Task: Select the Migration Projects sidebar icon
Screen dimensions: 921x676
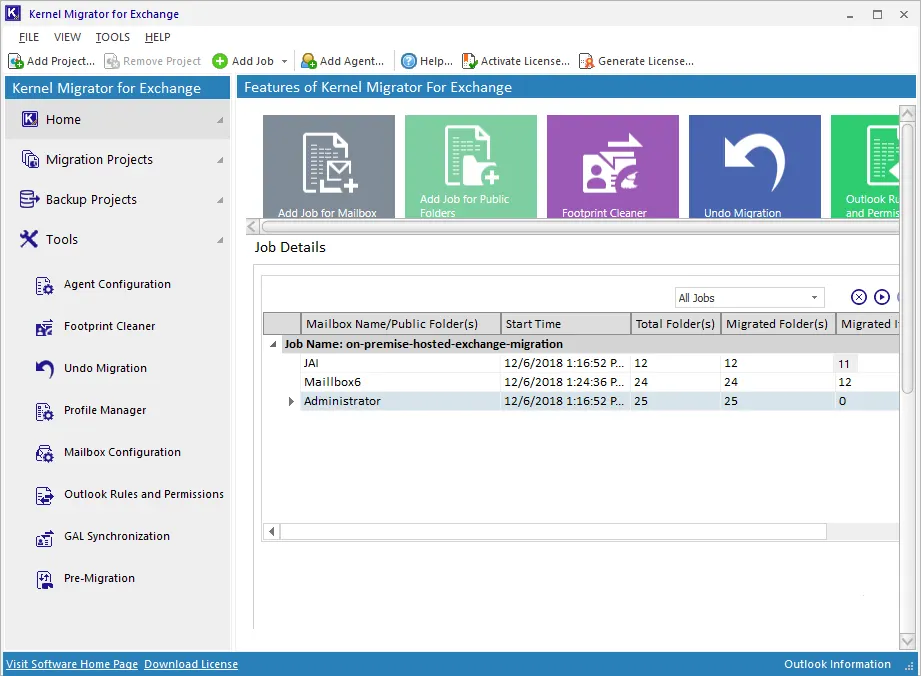Action: [30, 159]
